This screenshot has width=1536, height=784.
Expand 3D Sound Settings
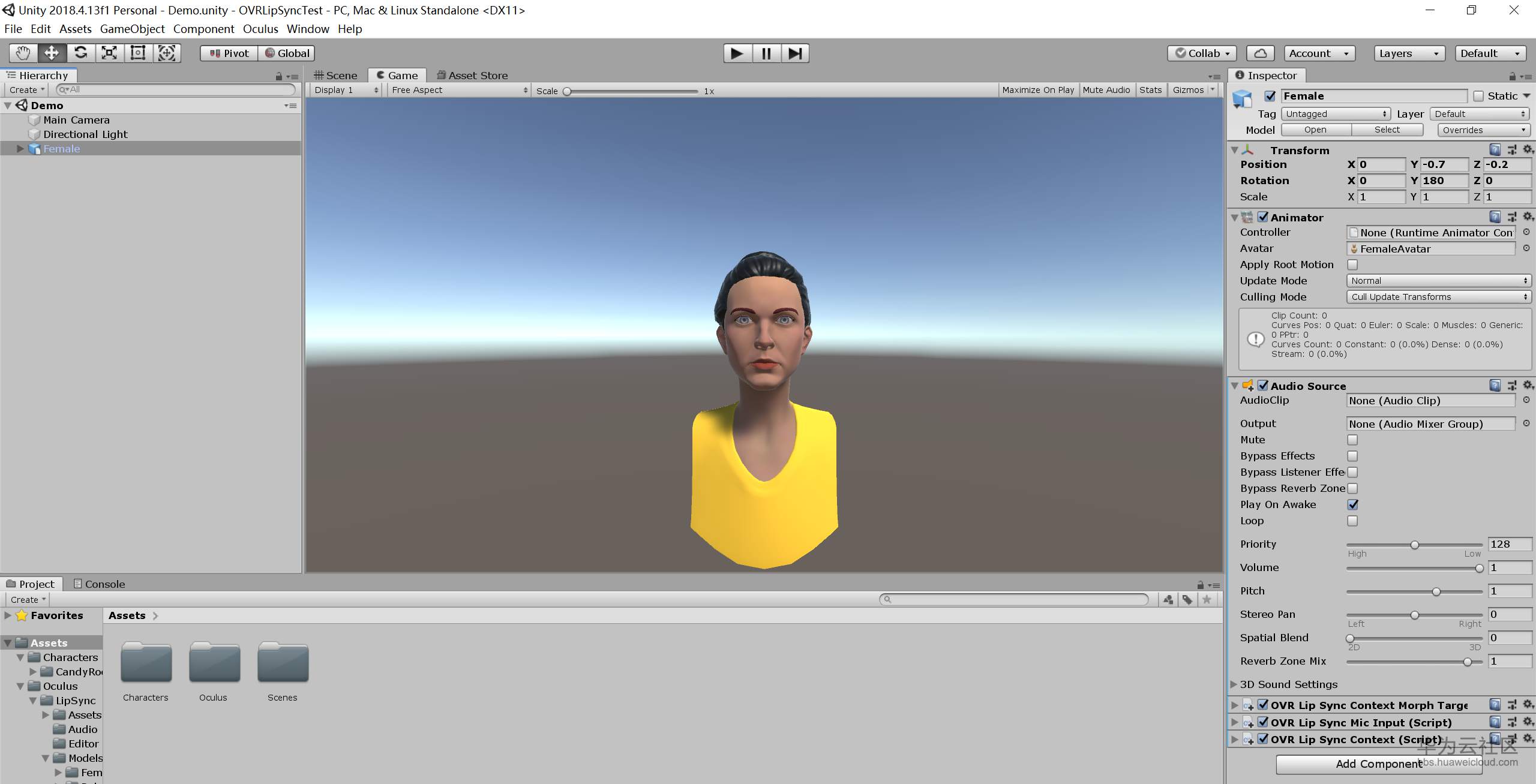[1234, 684]
